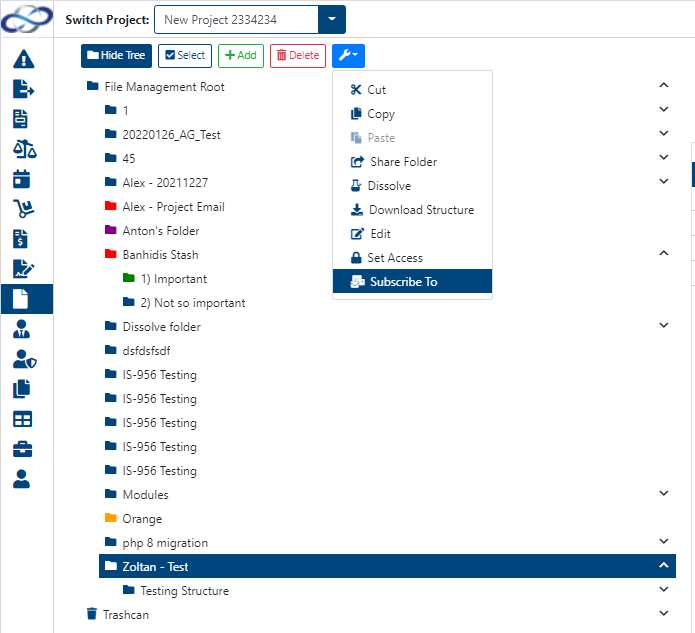Open the wrench tools dropdown button
Image resolution: width=695 pixels, height=633 pixels.
tap(348, 55)
